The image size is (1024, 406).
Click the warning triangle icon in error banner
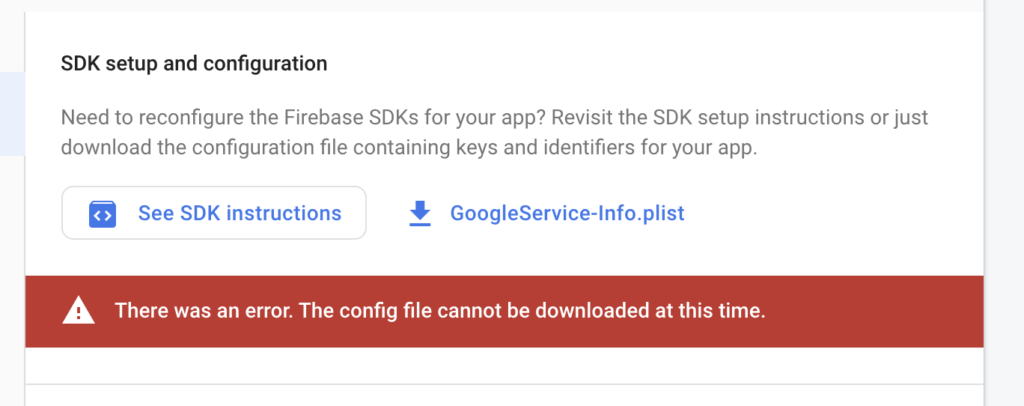tap(78, 311)
